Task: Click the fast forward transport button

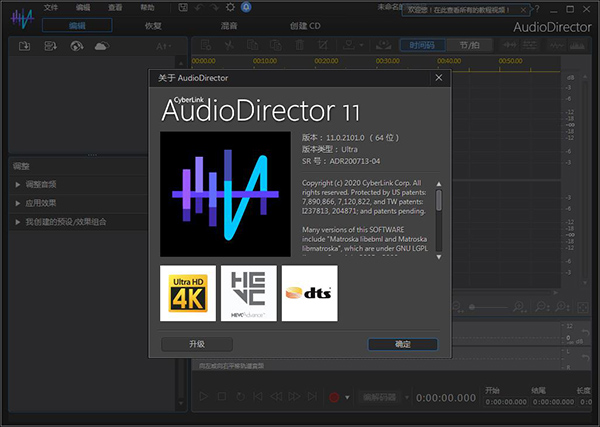Action: 294,396
